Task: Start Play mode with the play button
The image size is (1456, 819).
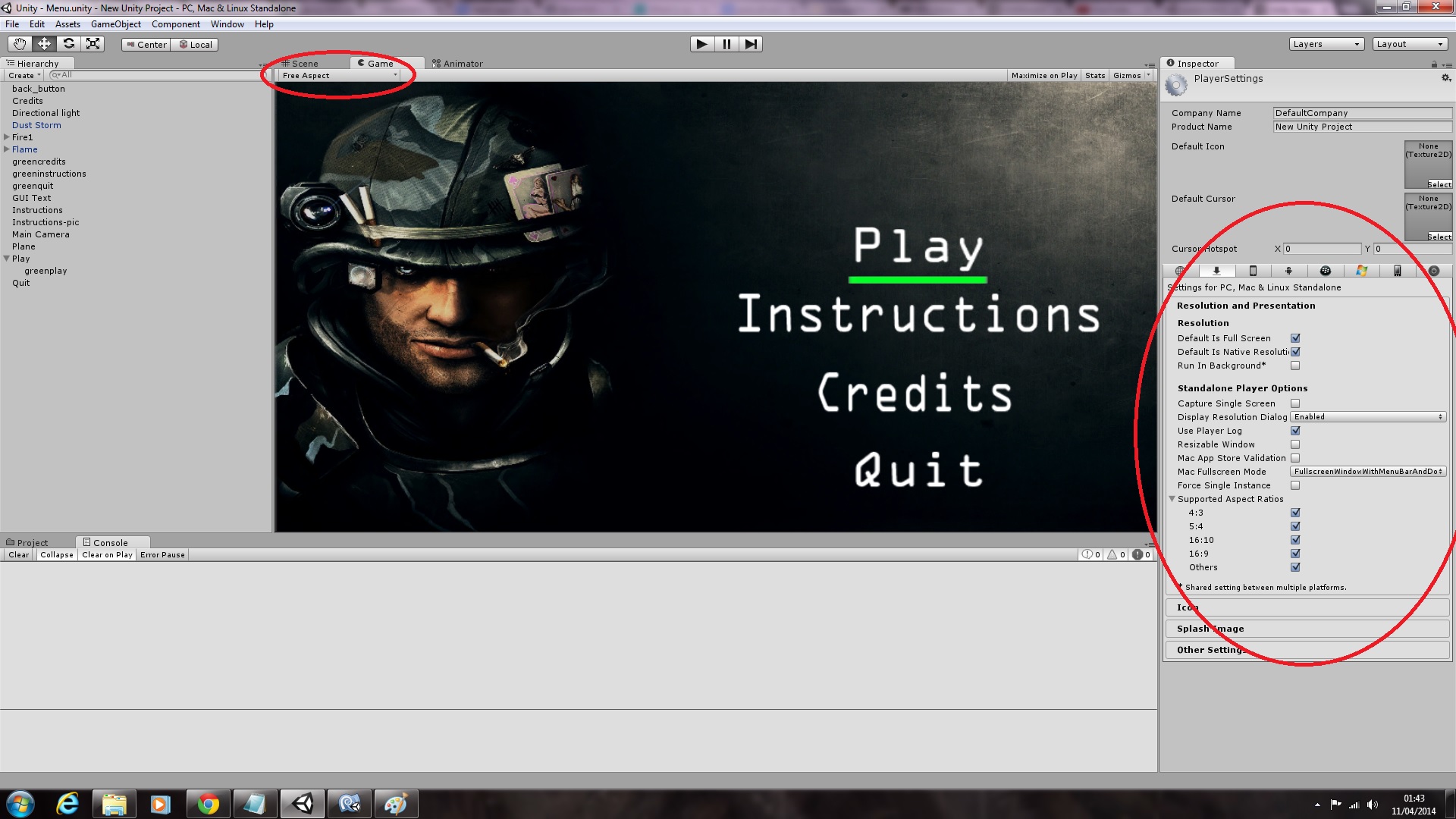Action: coord(702,44)
